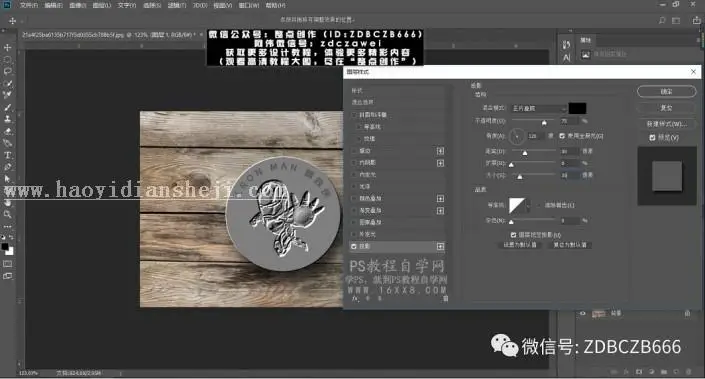Open the 滤镜 (Filter) menu
Viewport: 705px width, 379px height.
[177, 5]
